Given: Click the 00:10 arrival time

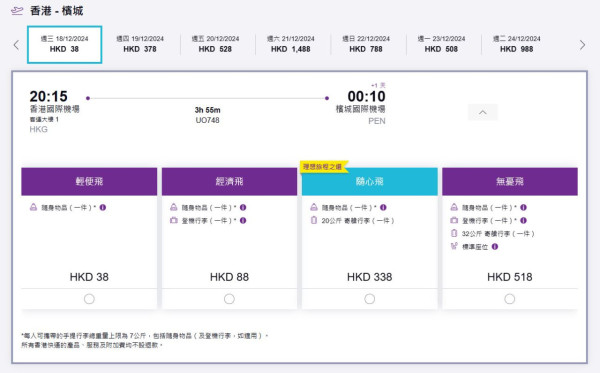Looking at the screenshot, I should (366, 96).
